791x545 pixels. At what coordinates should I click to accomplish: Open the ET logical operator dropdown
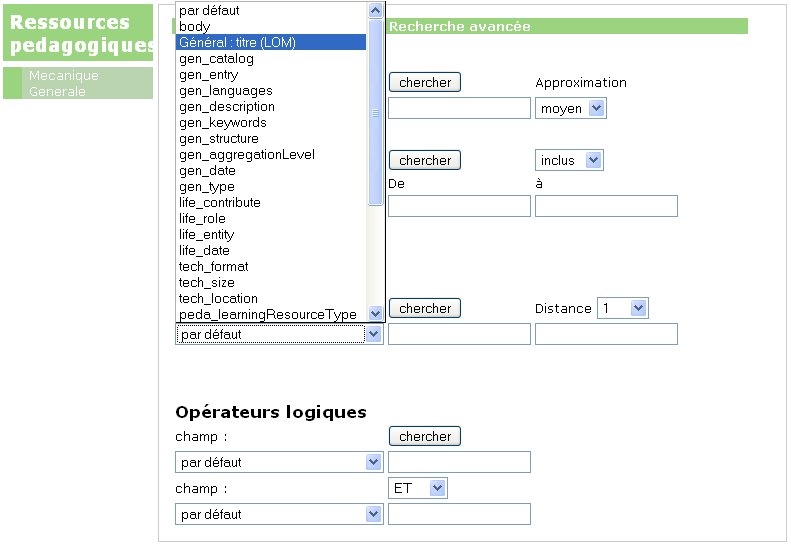point(418,488)
